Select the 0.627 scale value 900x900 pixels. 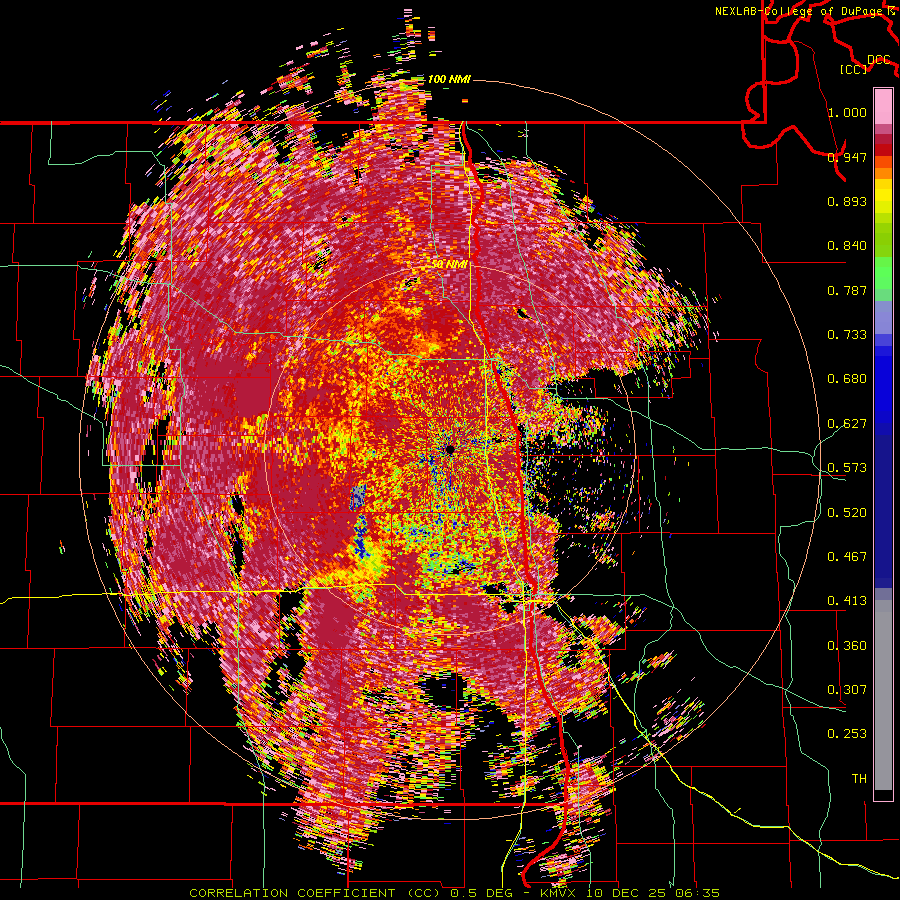click(847, 424)
